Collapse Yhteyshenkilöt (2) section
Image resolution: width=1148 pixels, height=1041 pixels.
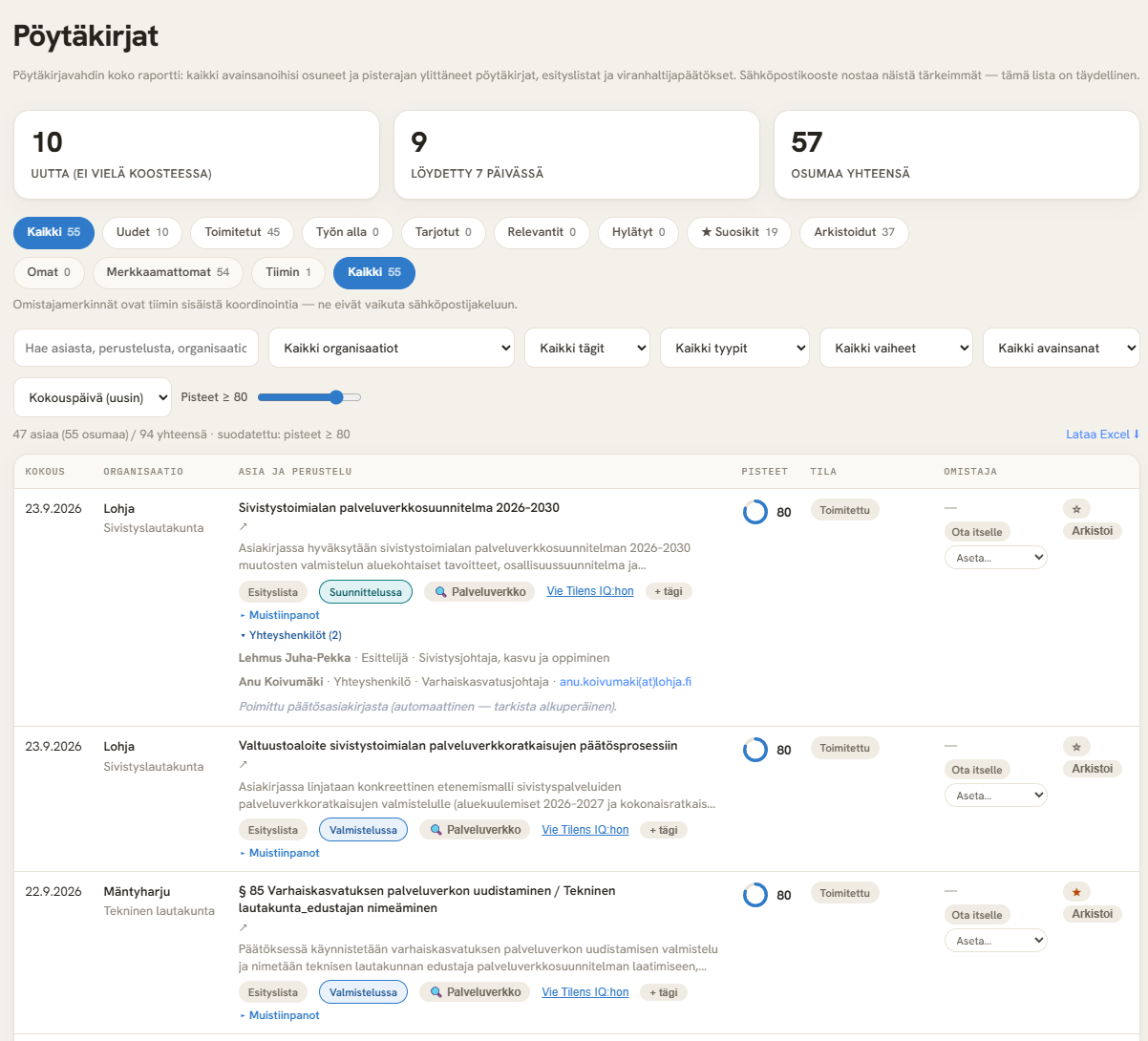(x=290, y=635)
